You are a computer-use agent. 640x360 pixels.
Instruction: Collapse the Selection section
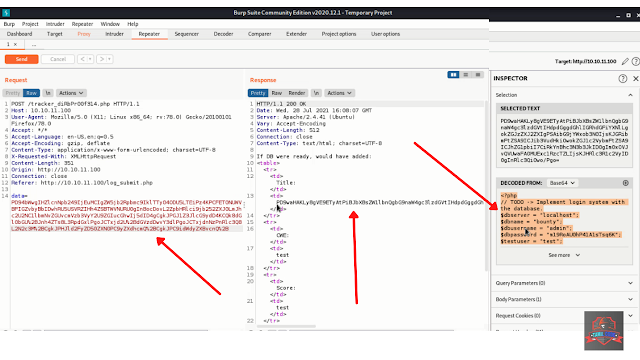coord(630,95)
